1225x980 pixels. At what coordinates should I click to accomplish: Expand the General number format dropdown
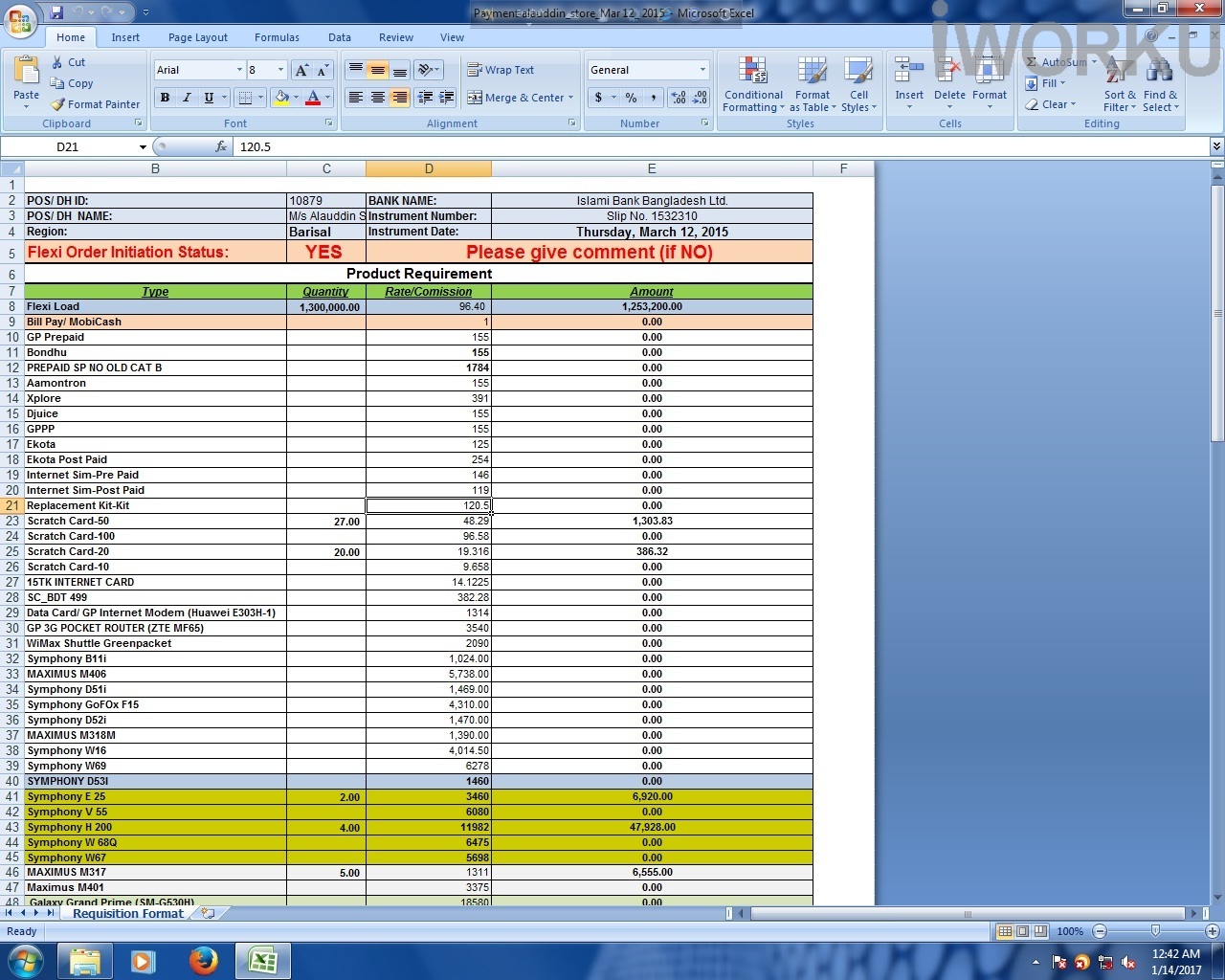(702, 70)
